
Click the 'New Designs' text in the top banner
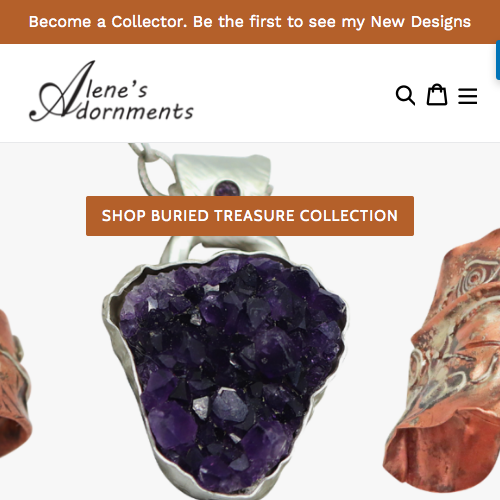[x=421, y=22]
